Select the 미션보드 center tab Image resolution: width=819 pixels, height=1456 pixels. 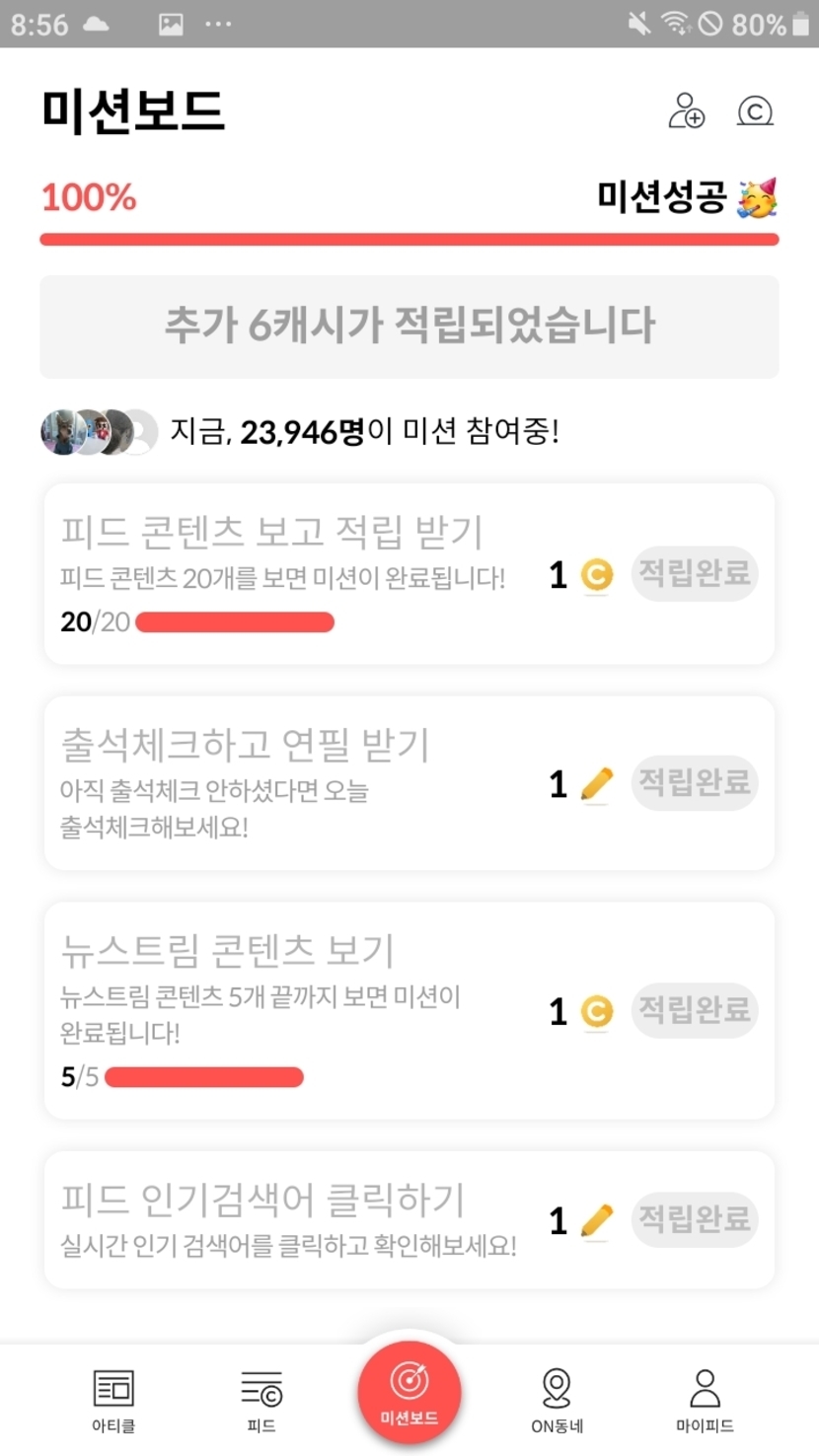pos(409,1393)
